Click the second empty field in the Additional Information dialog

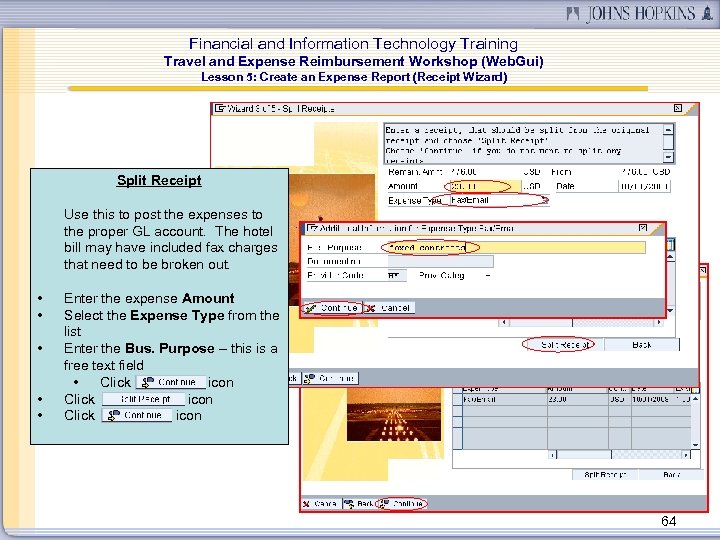click(x=441, y=261)
